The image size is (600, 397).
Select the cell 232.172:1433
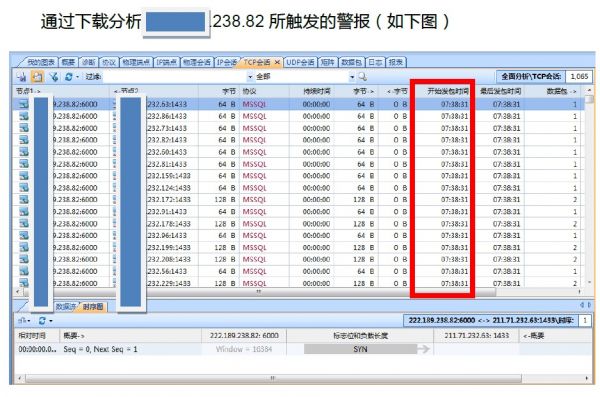(x=169, y=199)
